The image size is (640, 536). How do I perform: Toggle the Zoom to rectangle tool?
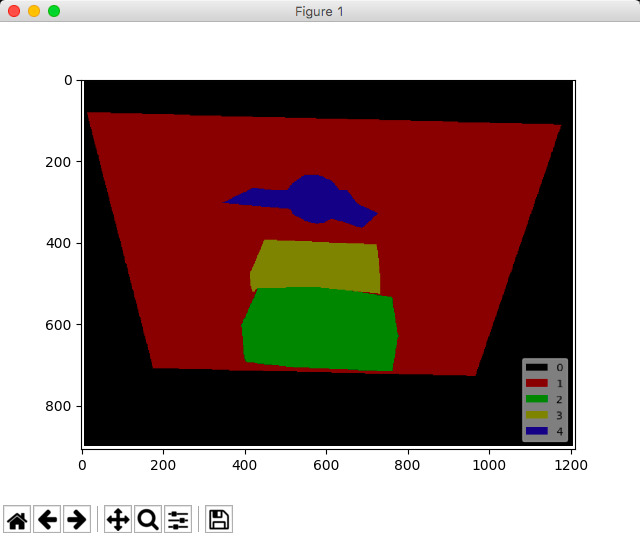tap(148, 519)
